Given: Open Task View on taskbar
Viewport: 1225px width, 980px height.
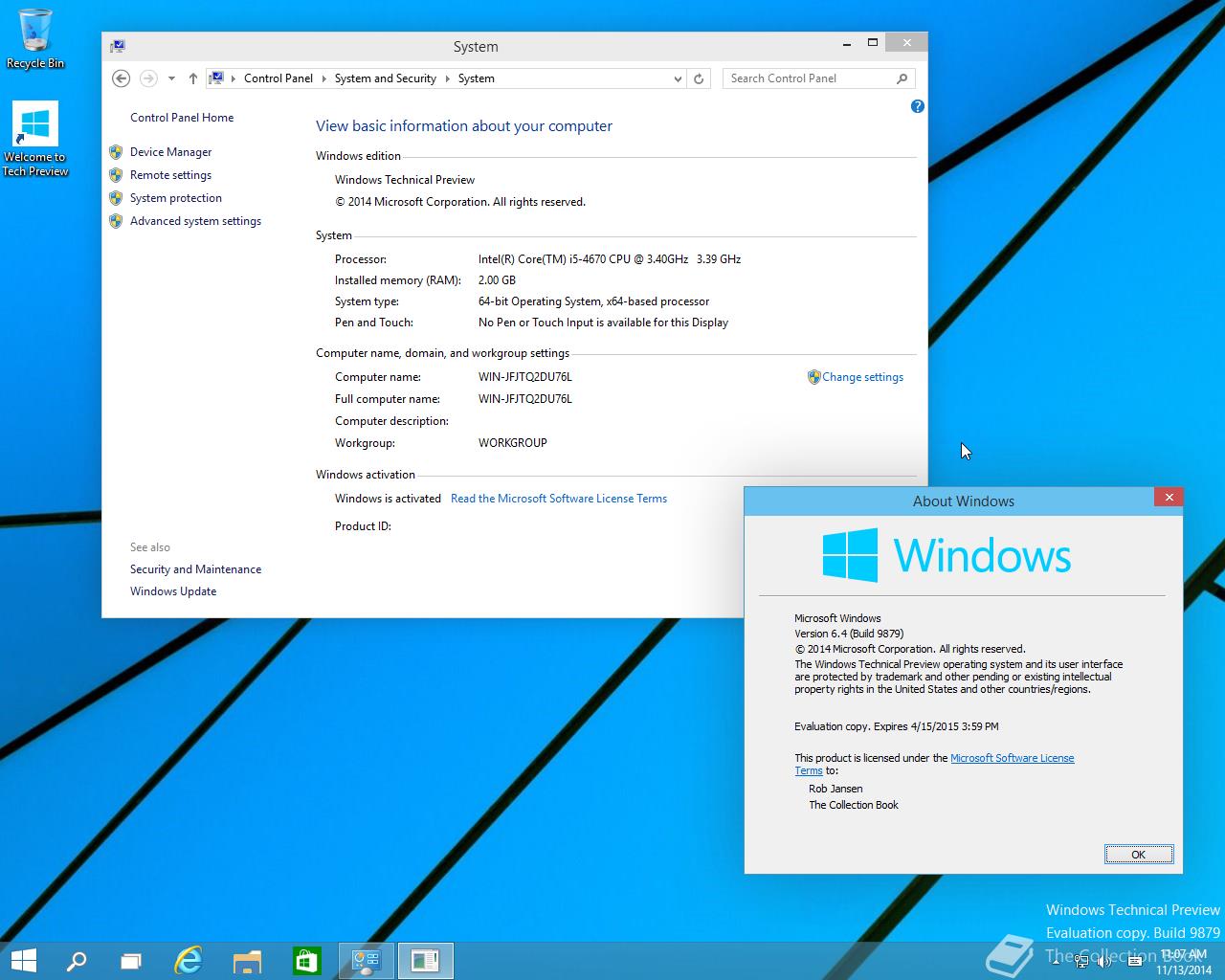Looking at the screenshot, I should [131, 961].
